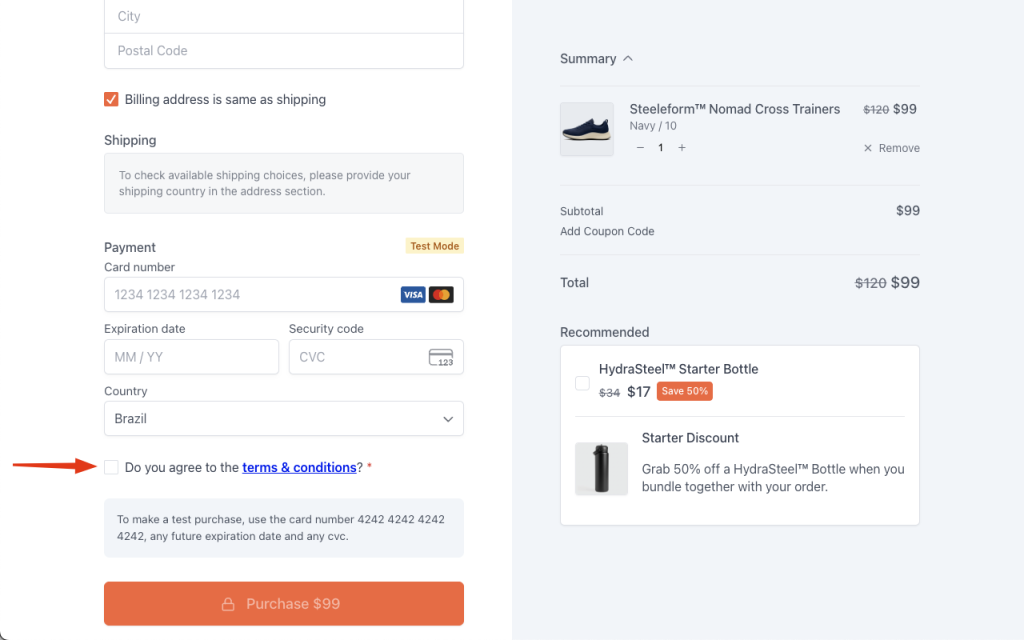Click the Mastercard icon
The width and height of the screenshot is (1024, 640).
click(x=440, y=294)
